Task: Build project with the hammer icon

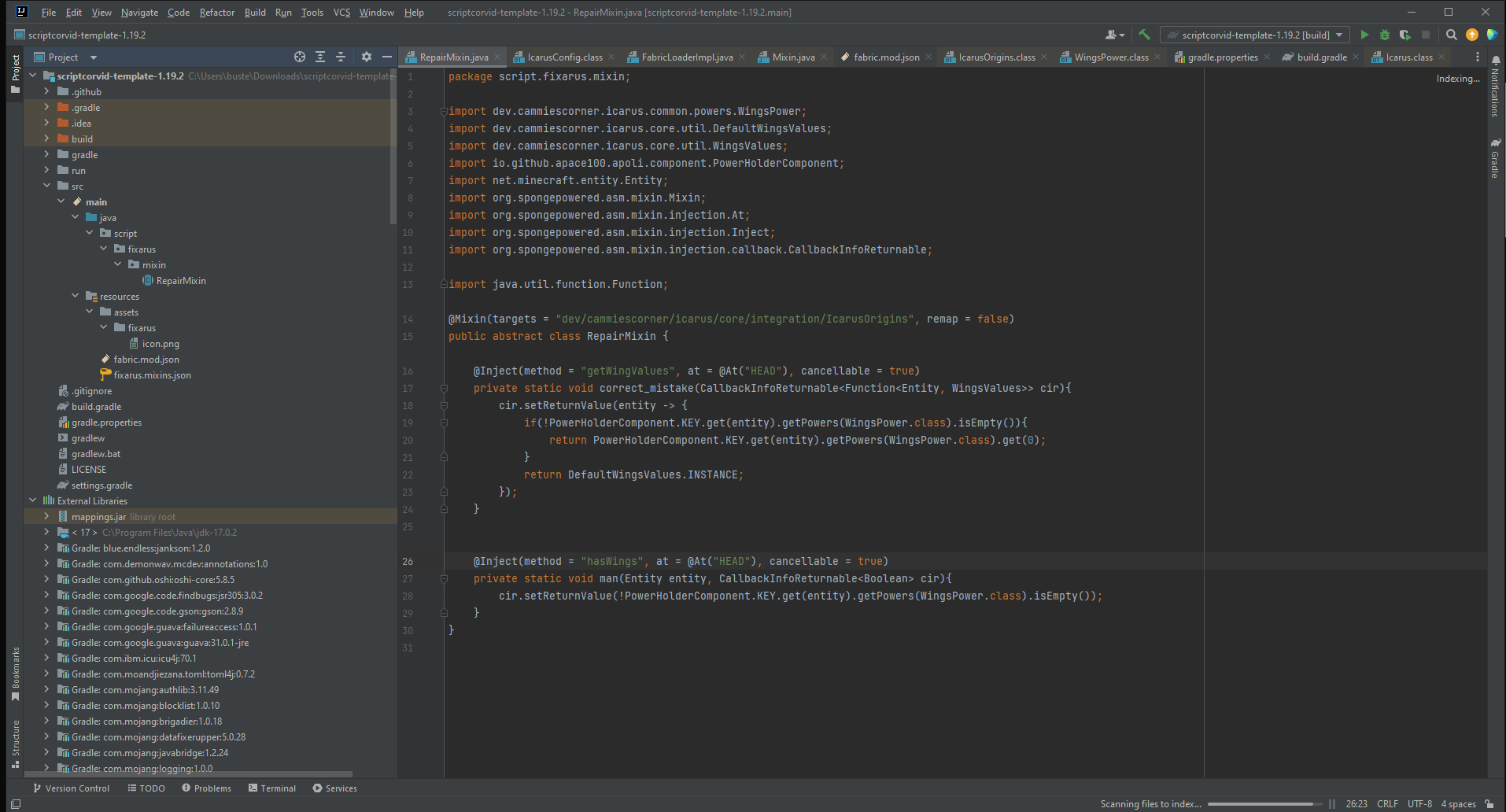Action: [1145, 35]
